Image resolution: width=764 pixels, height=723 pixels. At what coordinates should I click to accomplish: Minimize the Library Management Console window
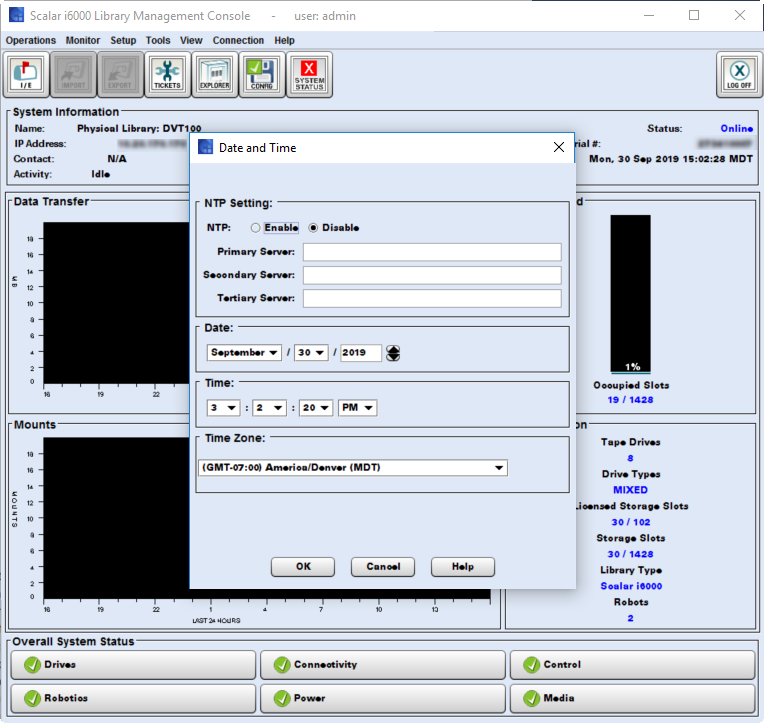coord(649,15)
